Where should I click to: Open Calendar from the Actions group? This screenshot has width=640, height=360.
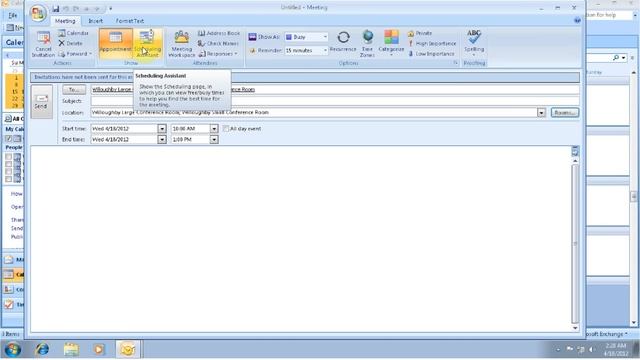coord(73,33)
